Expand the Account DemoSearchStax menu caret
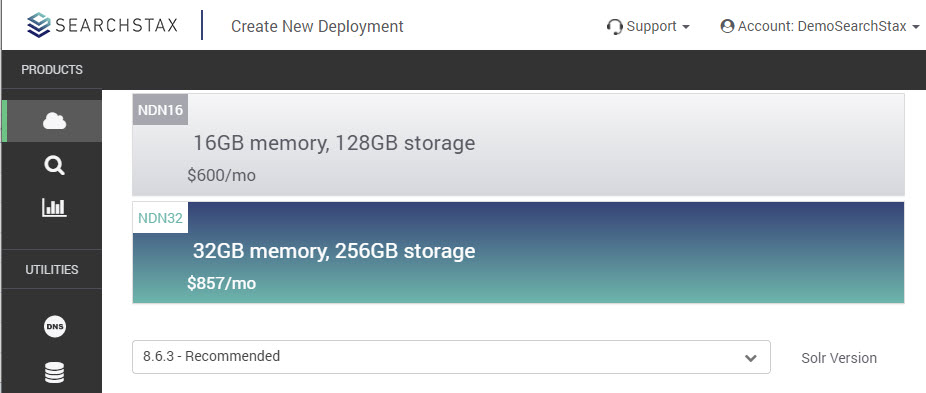 click(x=916, y=27)
